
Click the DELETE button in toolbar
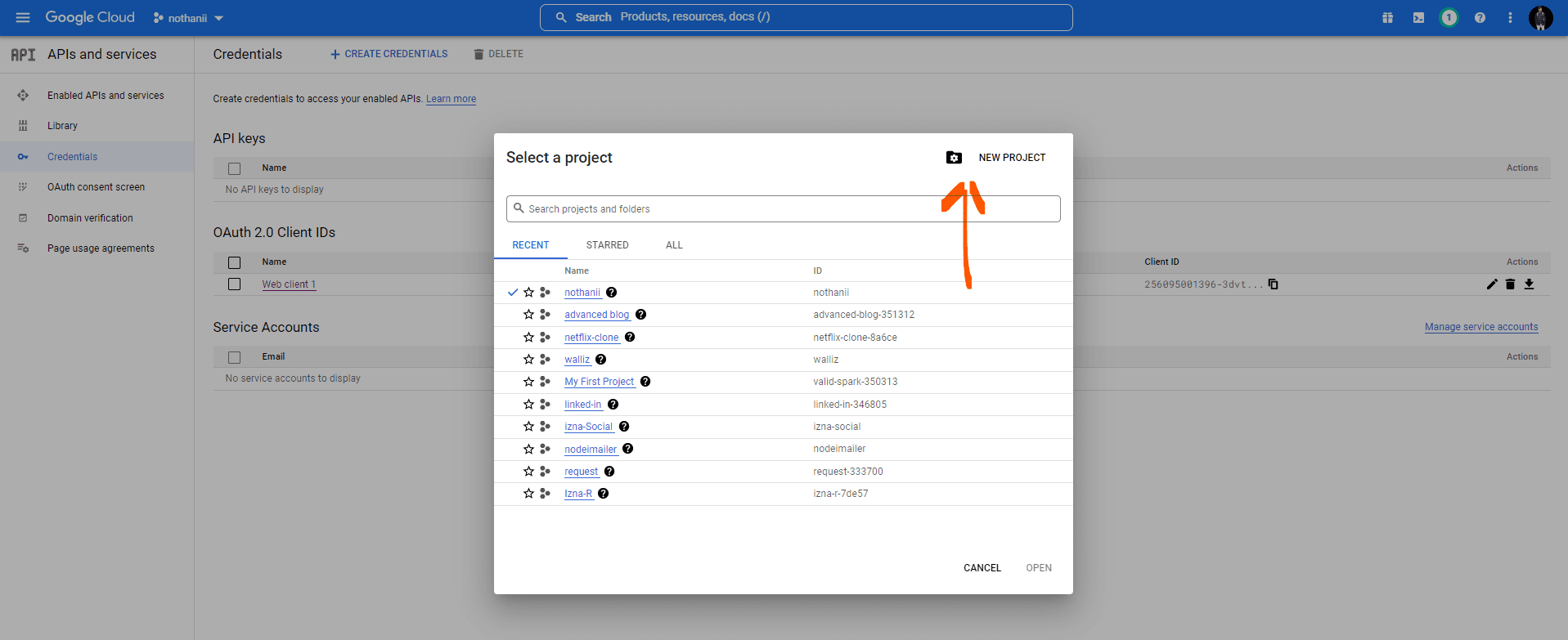click(498, 54)
